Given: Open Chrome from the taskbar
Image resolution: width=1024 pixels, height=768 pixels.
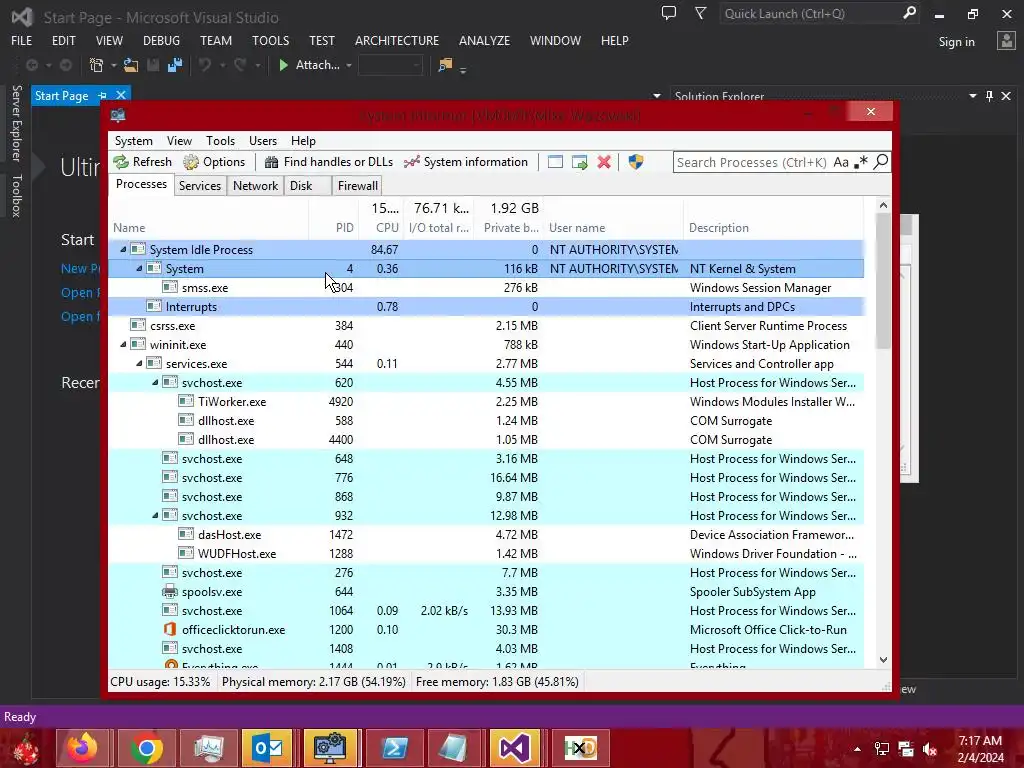Looking at the screenshot, I should [146, 748].
